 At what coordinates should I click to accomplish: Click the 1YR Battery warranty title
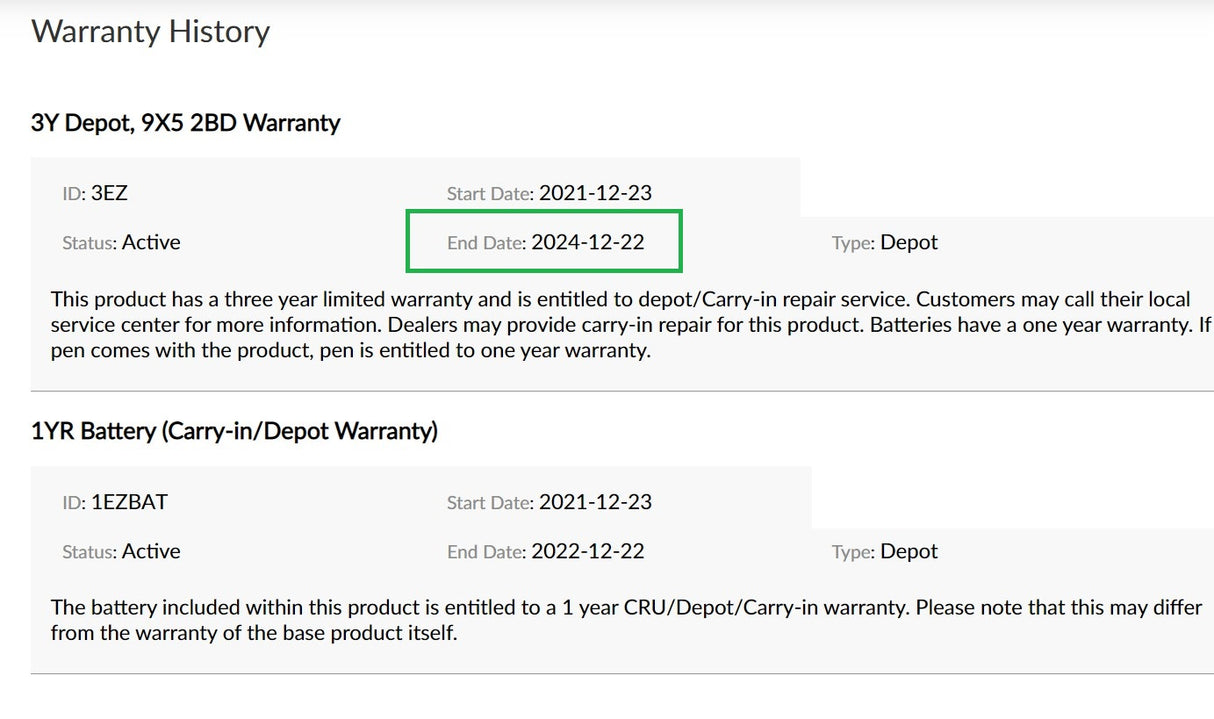235,430
